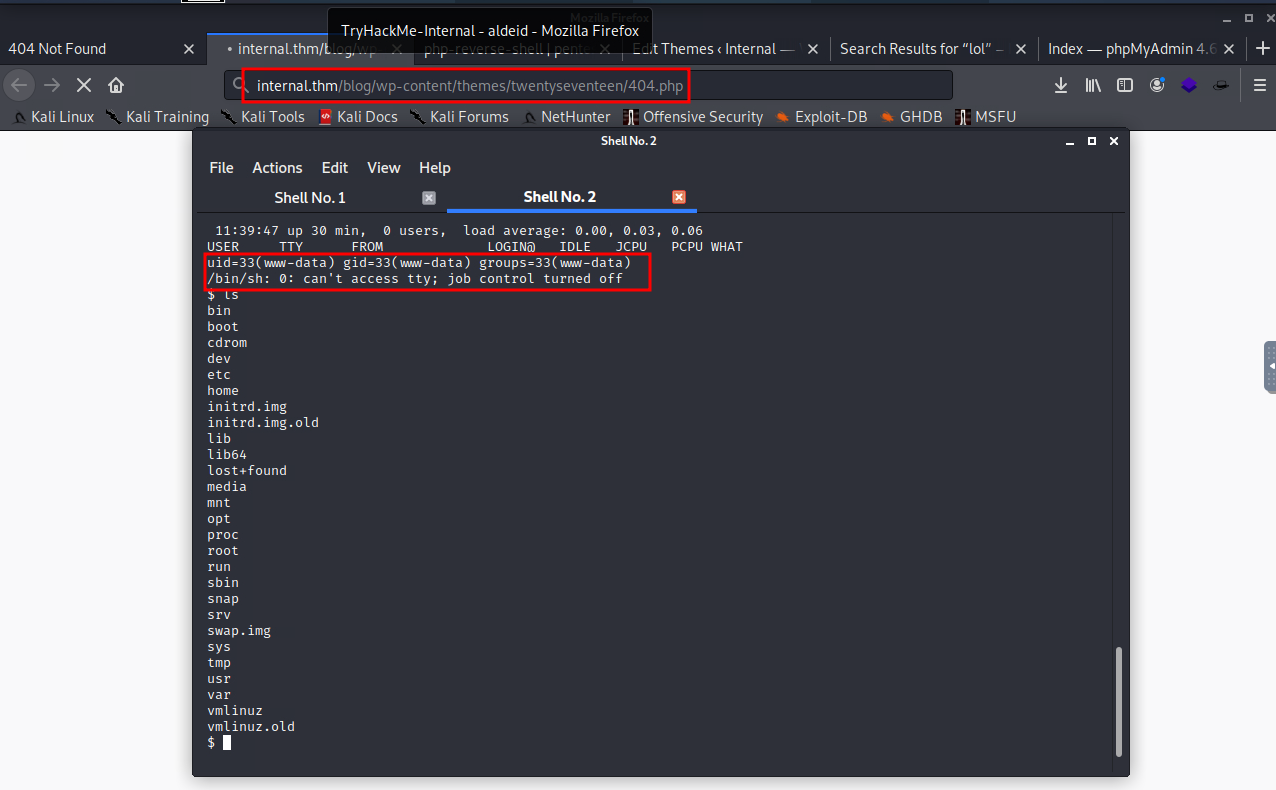Open the terminal Actions menu
Screen dimensions: 1276x790
277,168
